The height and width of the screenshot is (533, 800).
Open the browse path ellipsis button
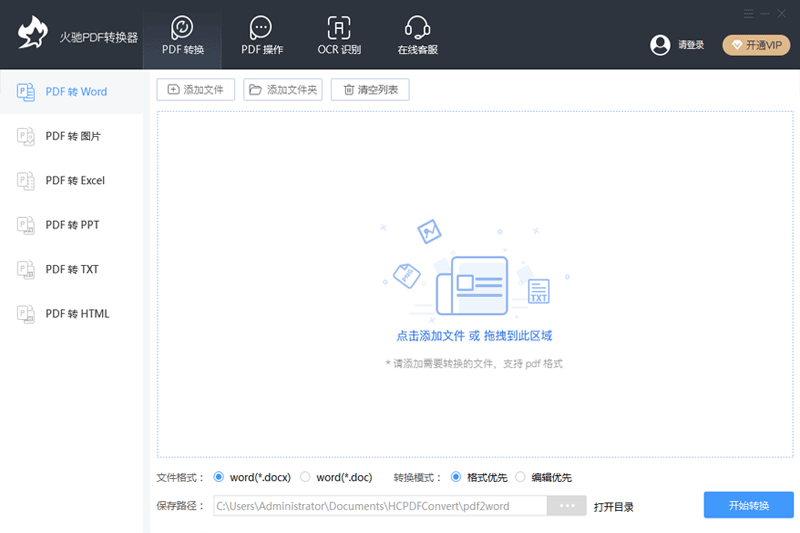point(567,506)
